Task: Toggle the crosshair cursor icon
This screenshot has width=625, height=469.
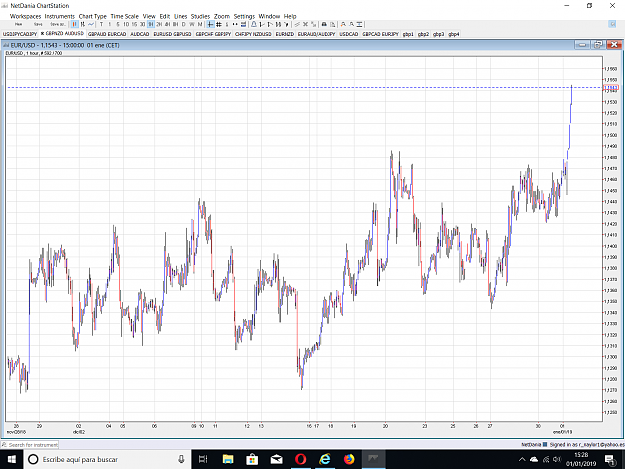Action: coord(210,24)
